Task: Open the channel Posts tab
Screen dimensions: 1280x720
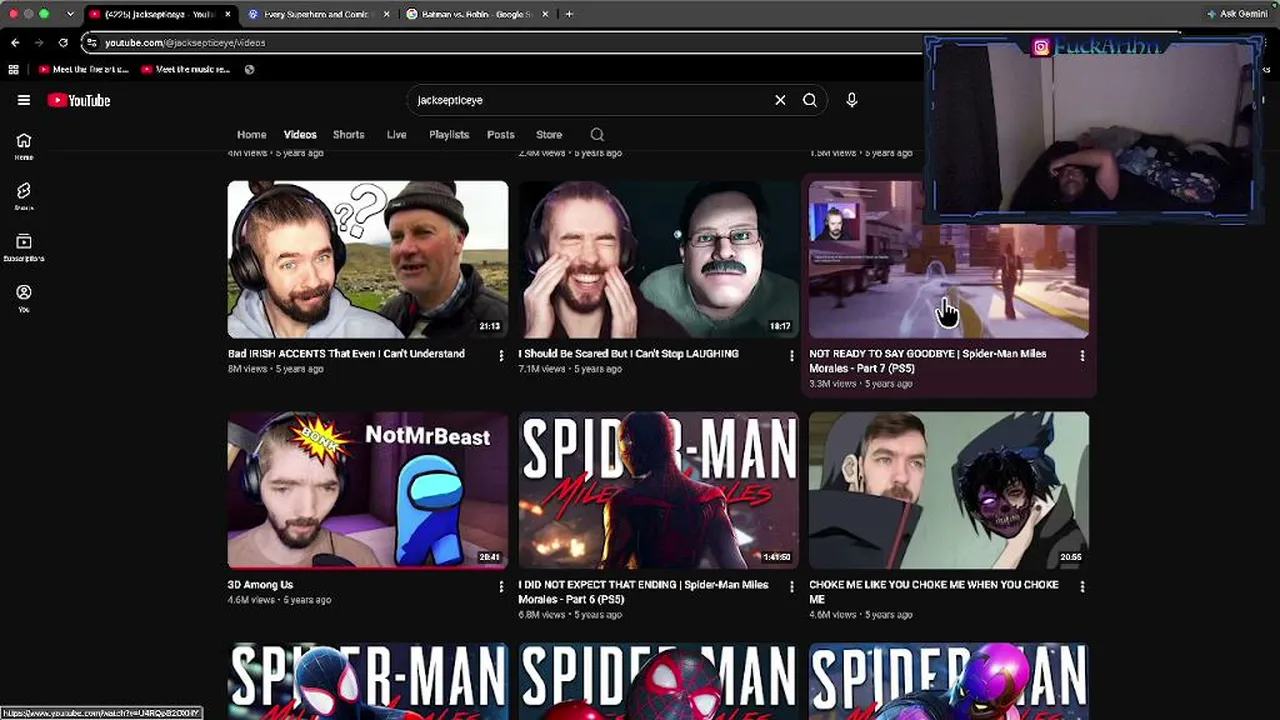Action: coord(501,135)
